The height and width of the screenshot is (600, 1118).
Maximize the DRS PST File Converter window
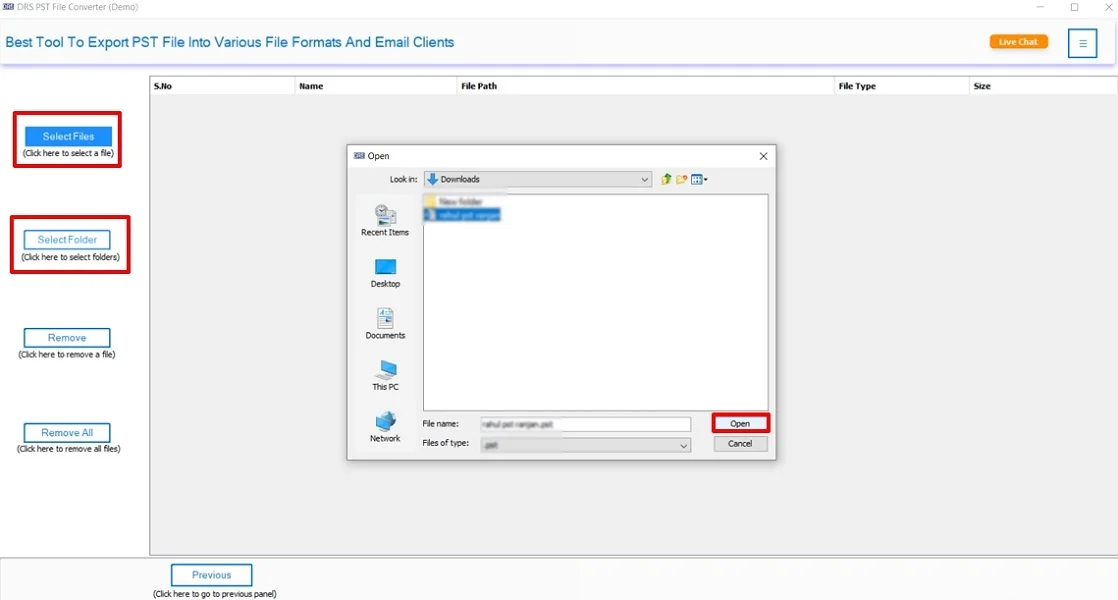[1075, 7]
